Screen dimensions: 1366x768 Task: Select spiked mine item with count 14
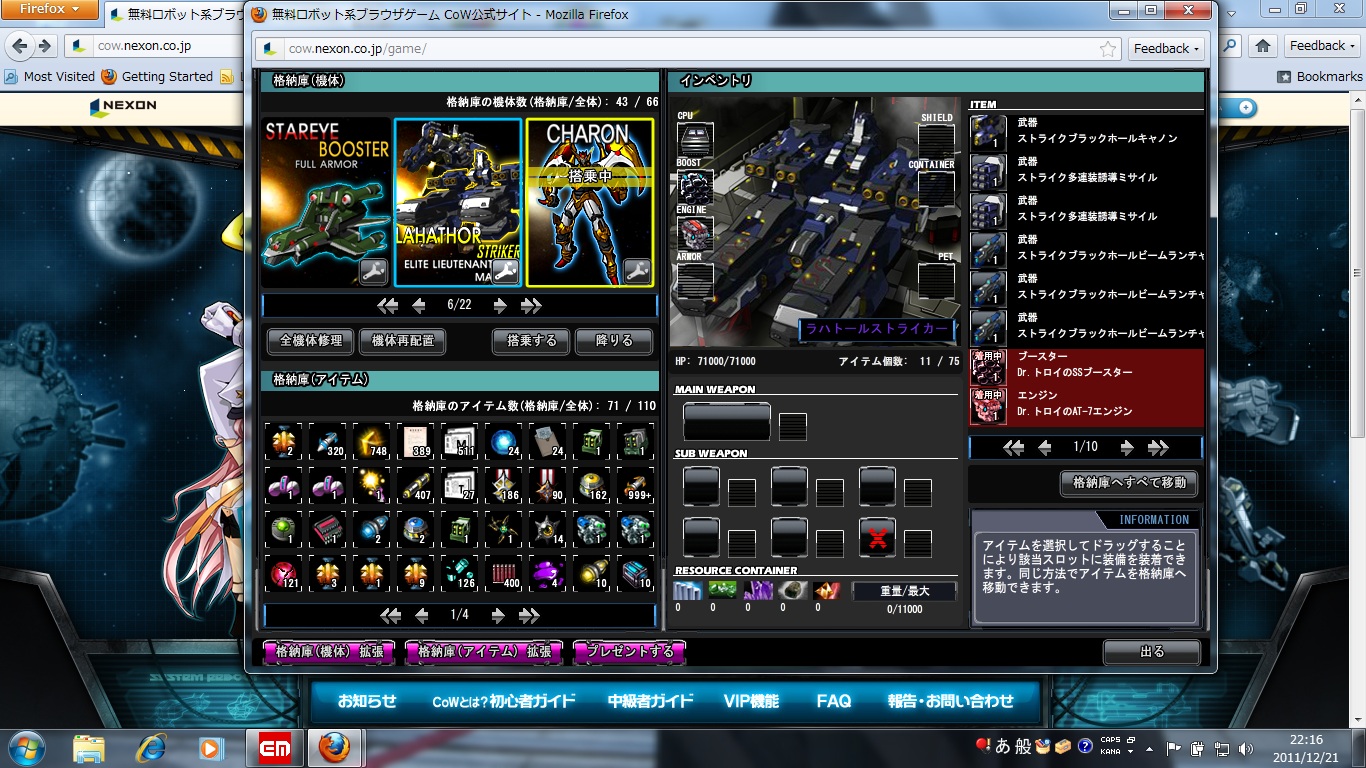(548, 529)
